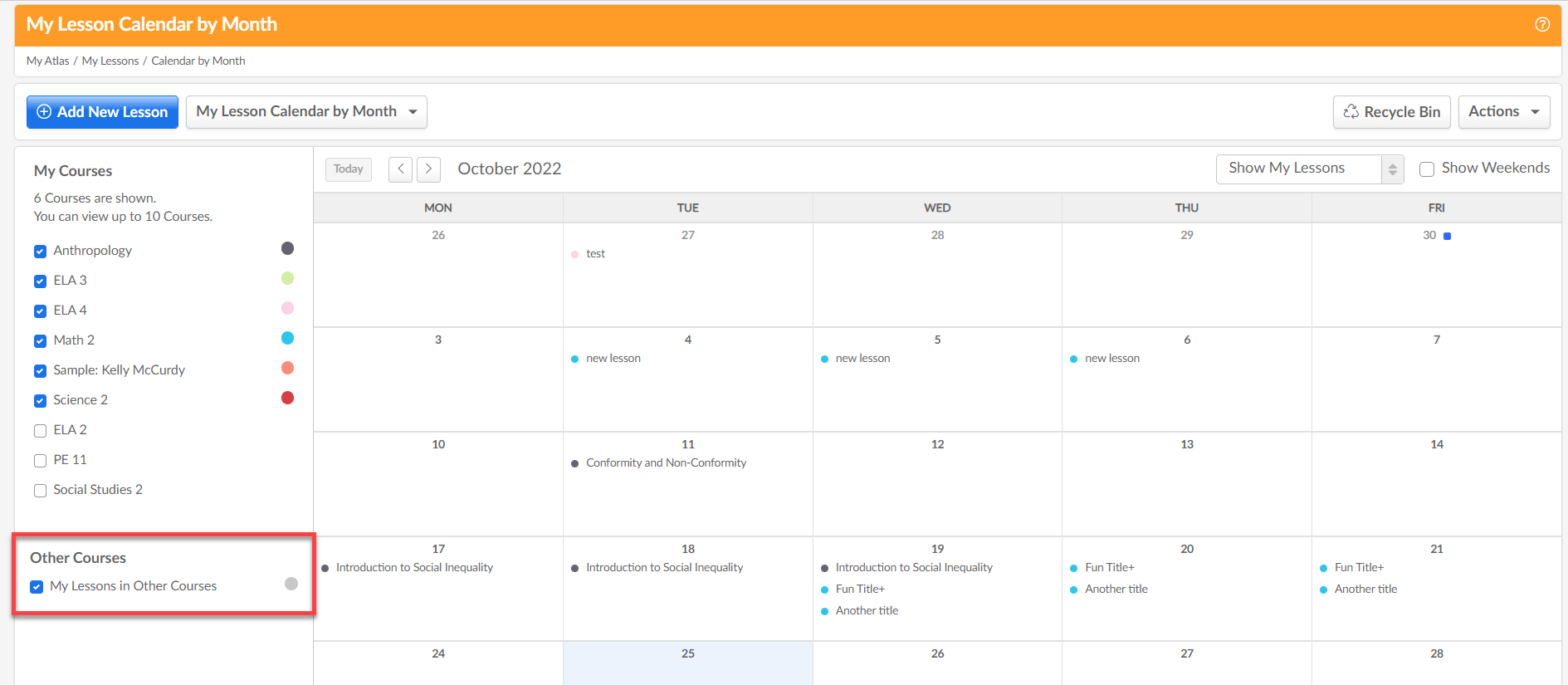Navigate to My Atlas breadcrumb
The image size is (1568, 685).
[x=47, y=61]
